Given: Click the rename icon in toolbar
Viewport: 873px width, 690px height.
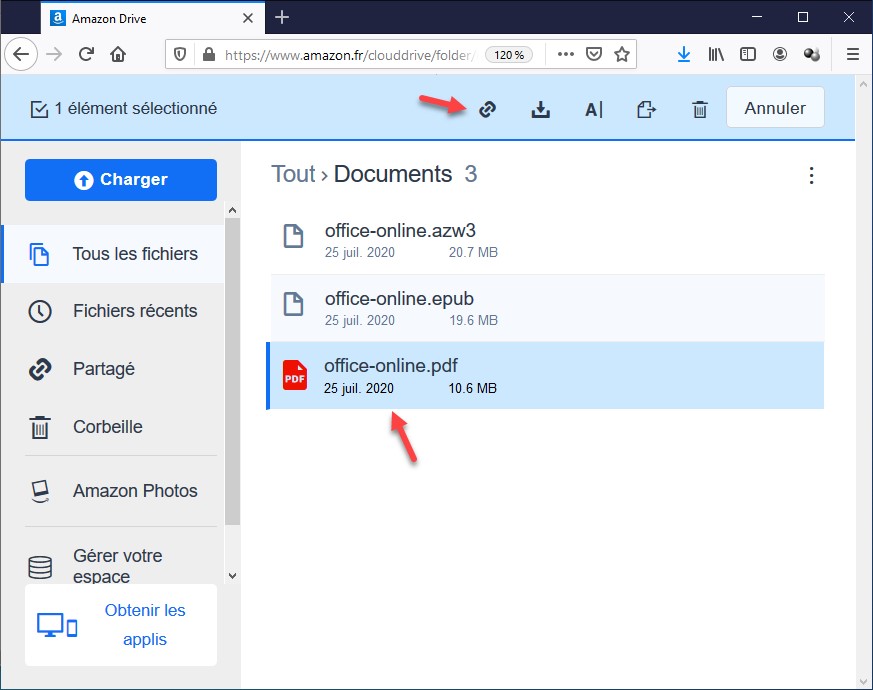Looking at the screenshot, I should pyautogui.click(x=594, y=110).
